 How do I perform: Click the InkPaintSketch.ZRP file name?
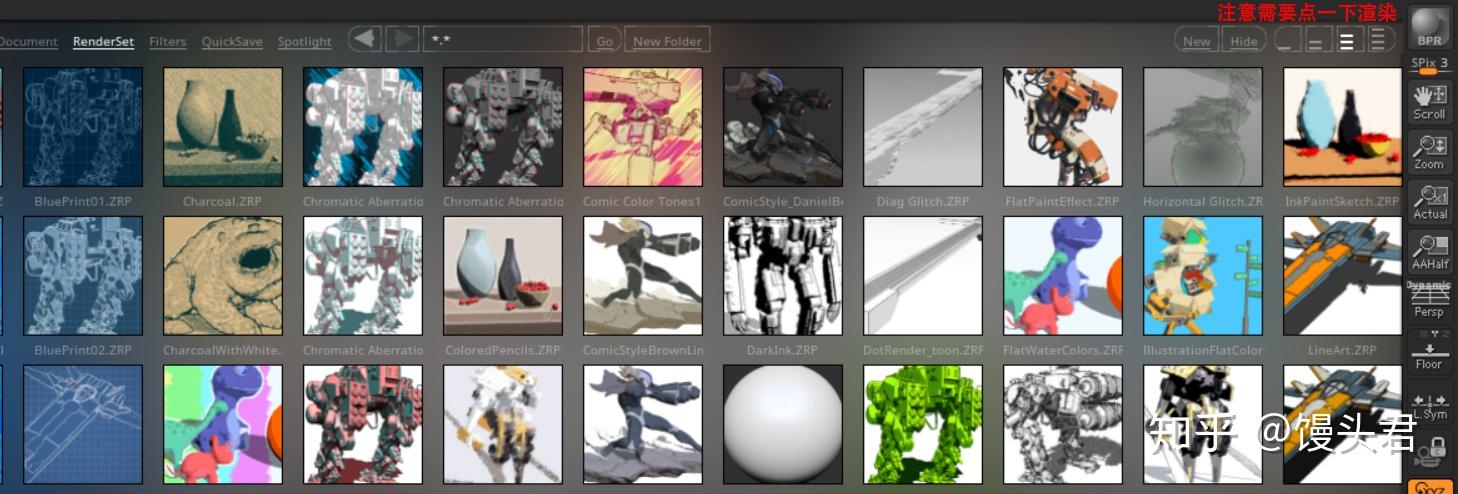(1343, 202)
